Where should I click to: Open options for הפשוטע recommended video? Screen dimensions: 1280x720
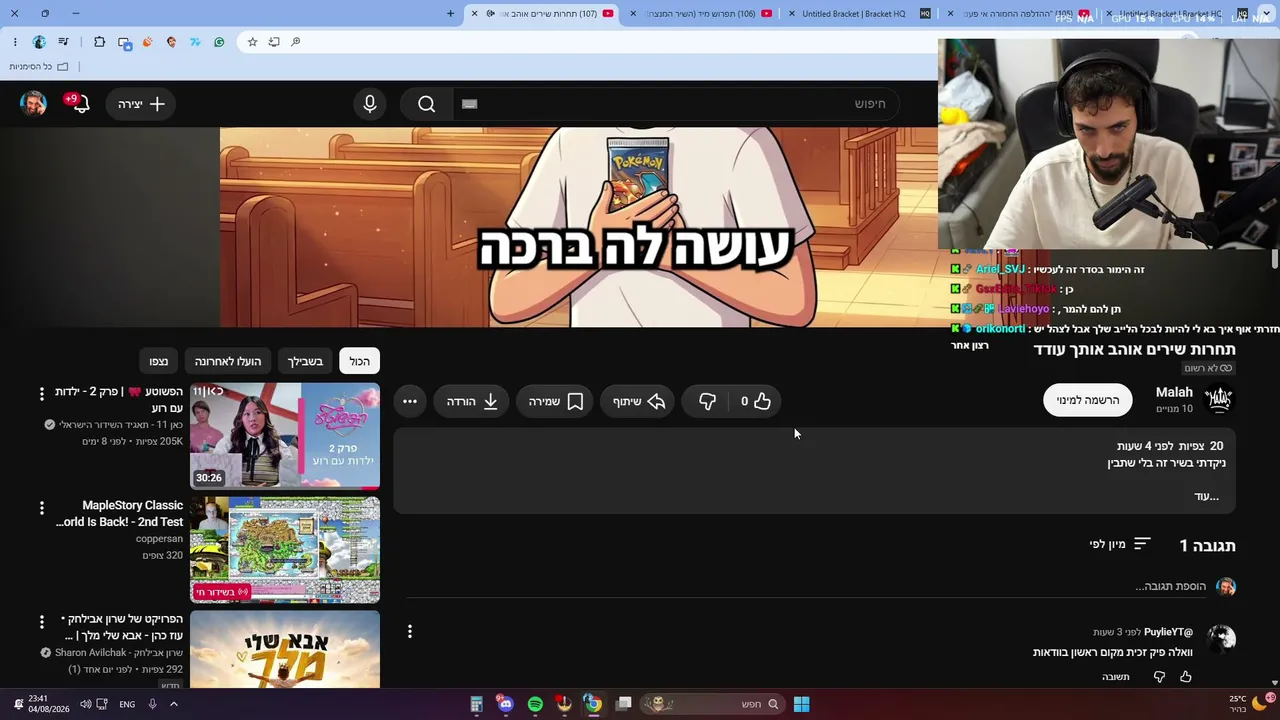coord(42,394)
